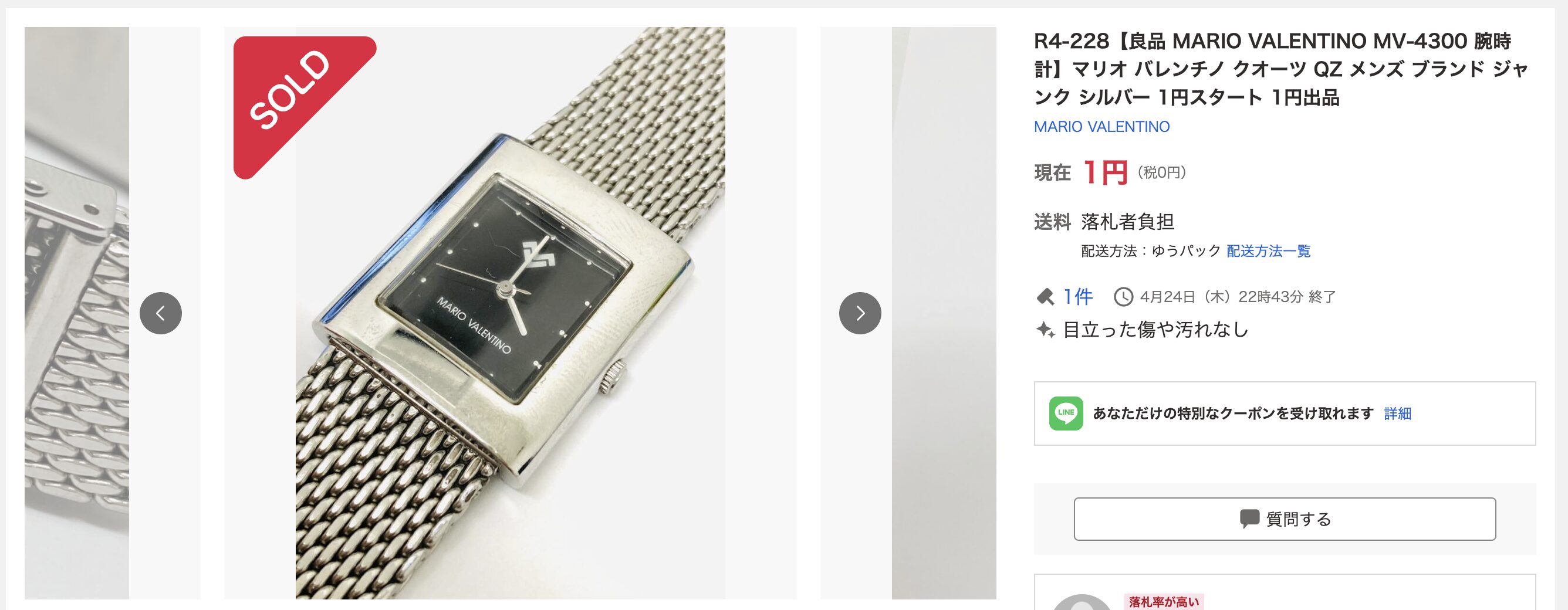Click the clock icon beside end time
Viewport: 1568px width, 610px height.
pos(1123,297)
